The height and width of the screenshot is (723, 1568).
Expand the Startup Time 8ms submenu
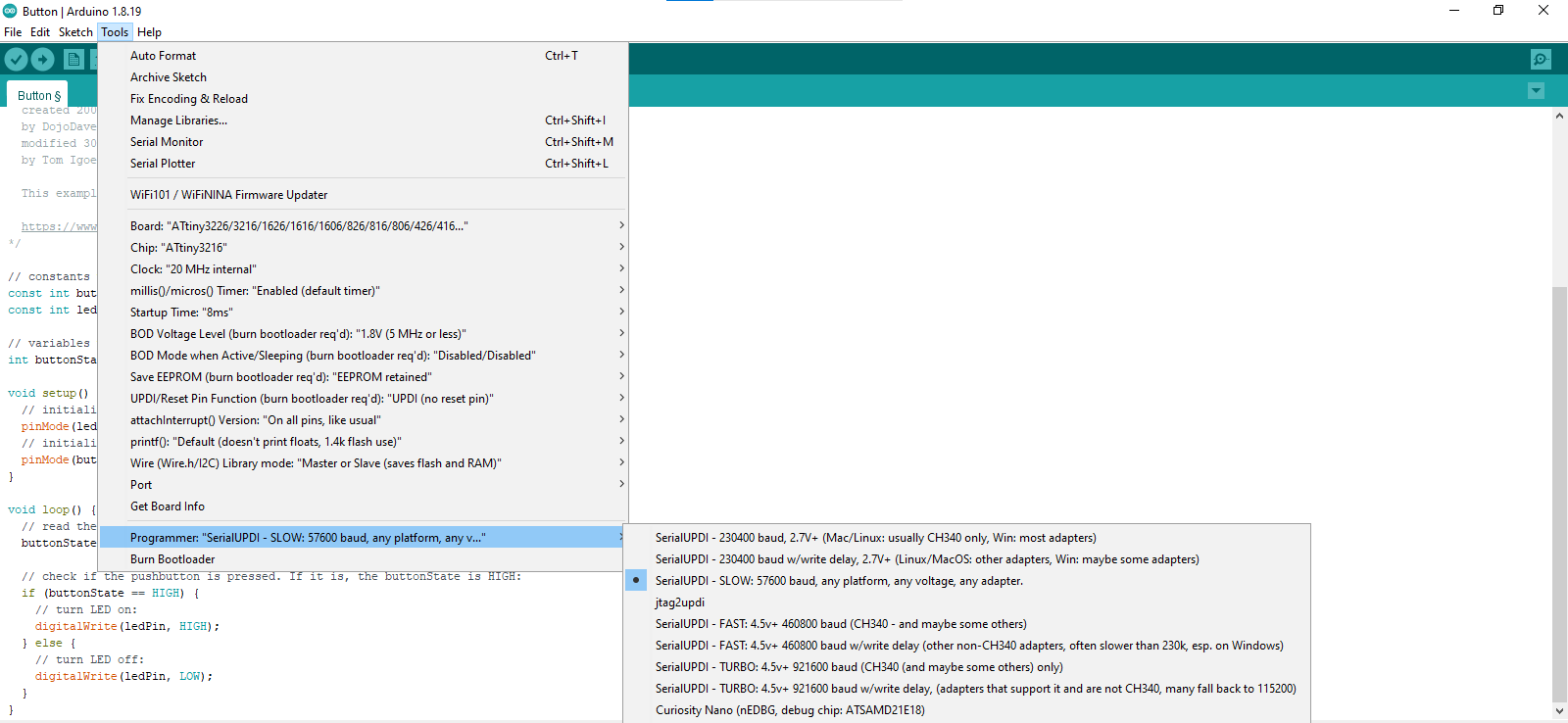click(x=363, y=313)
